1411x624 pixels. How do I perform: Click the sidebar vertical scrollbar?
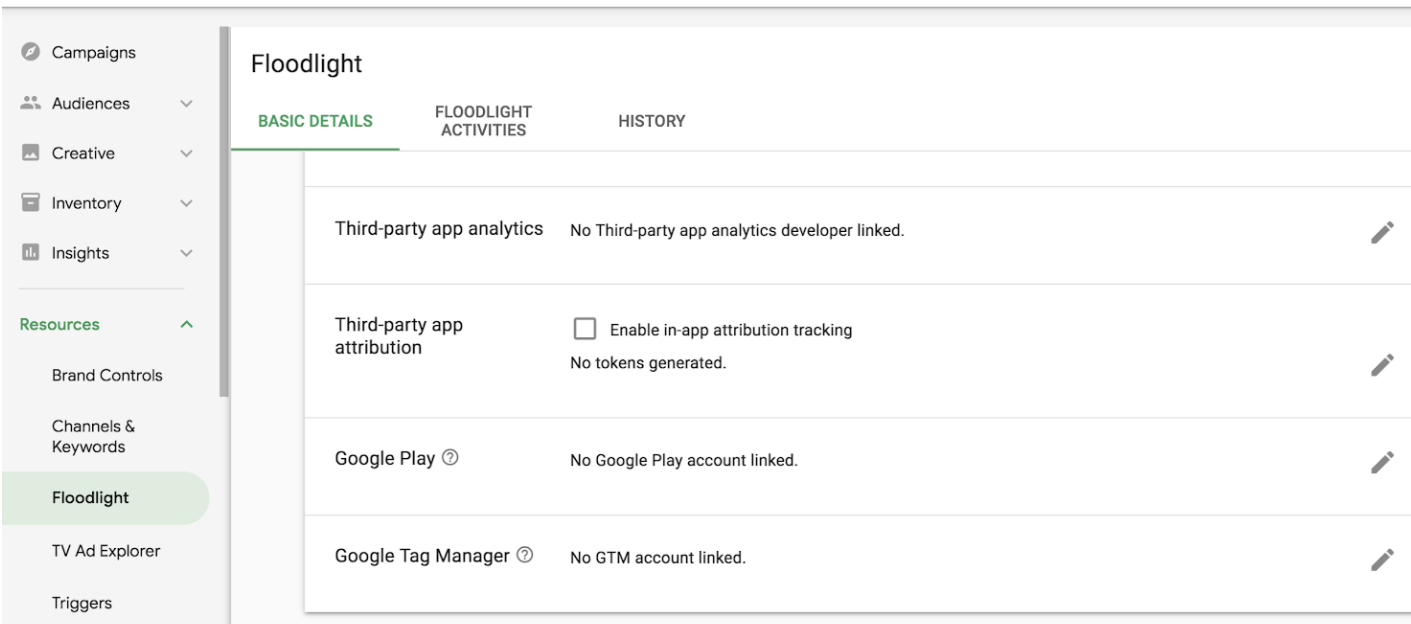coord(224,212)
